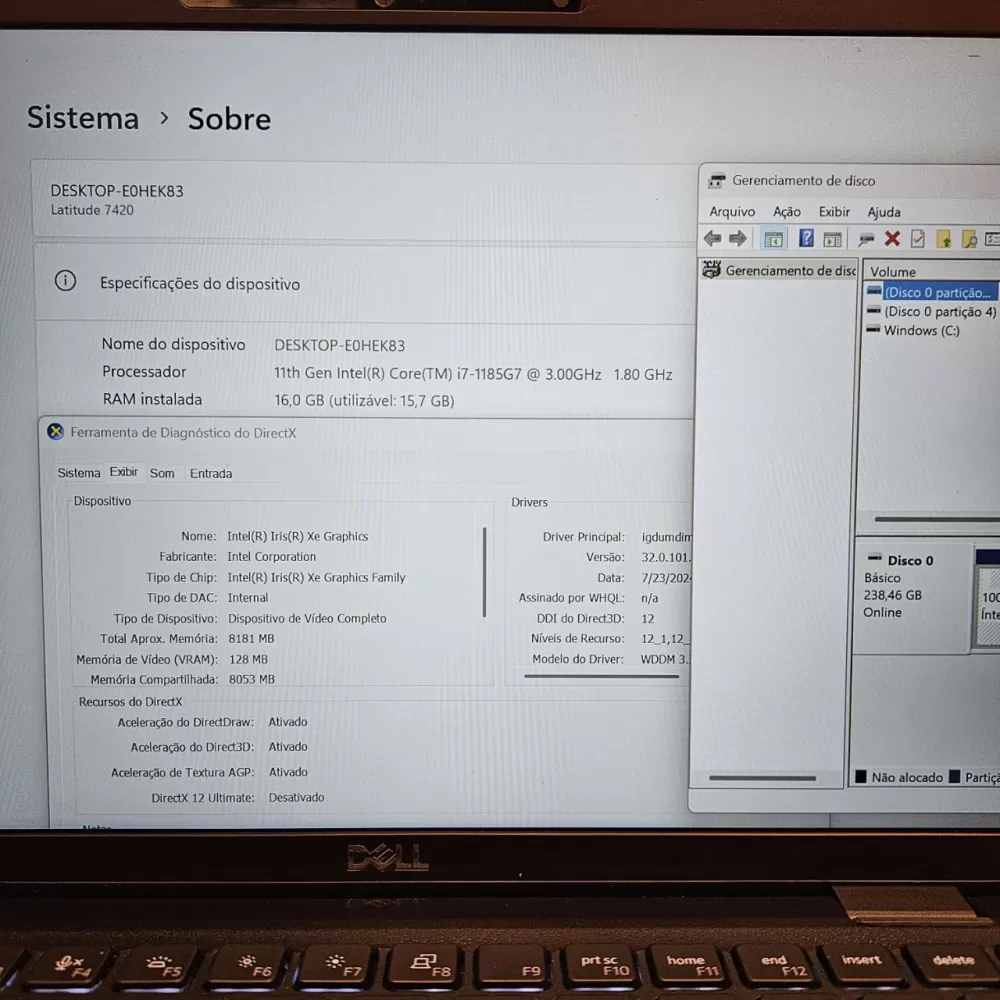Toggle the show/hide console tree icon

773,240
